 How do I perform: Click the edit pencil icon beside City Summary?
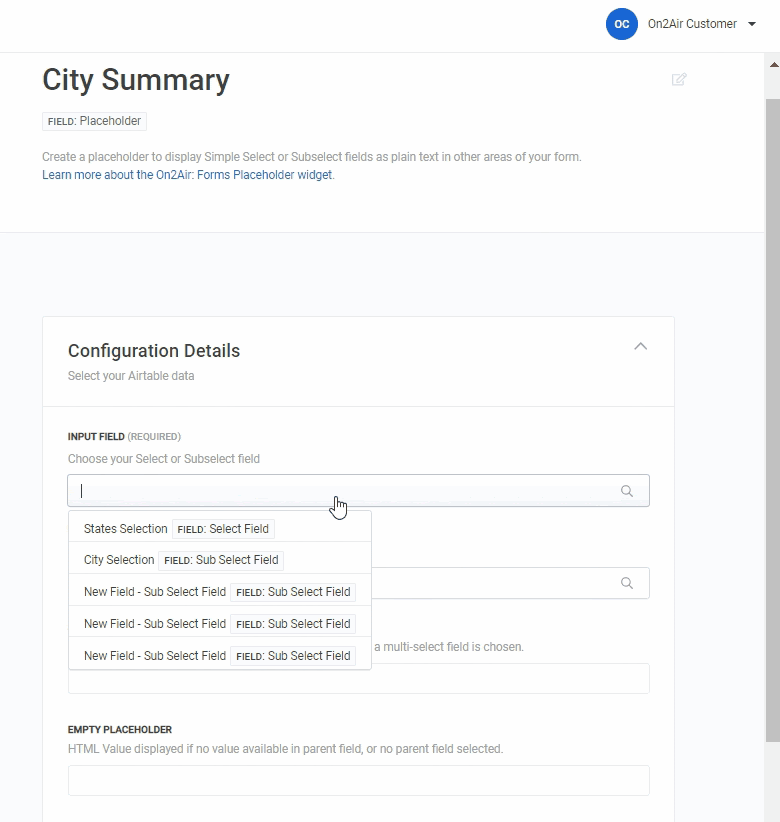point(679,79)
